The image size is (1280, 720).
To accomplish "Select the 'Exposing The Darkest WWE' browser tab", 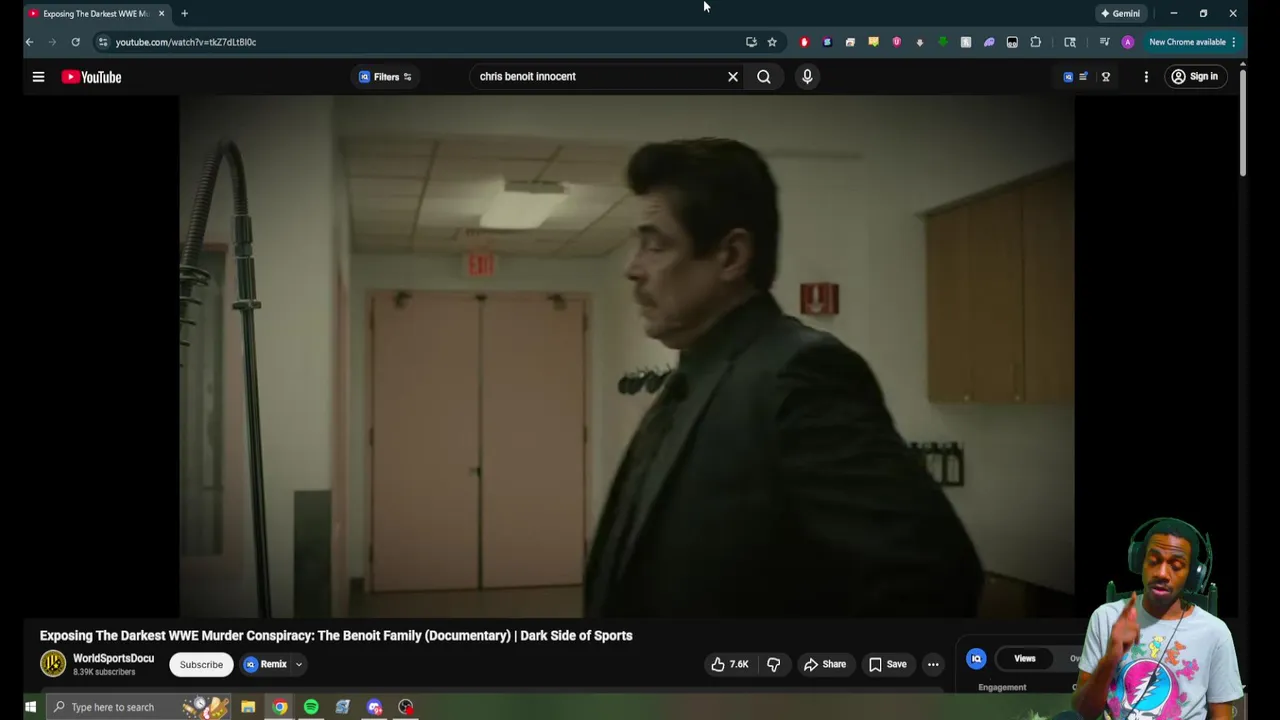I will 95,13.
